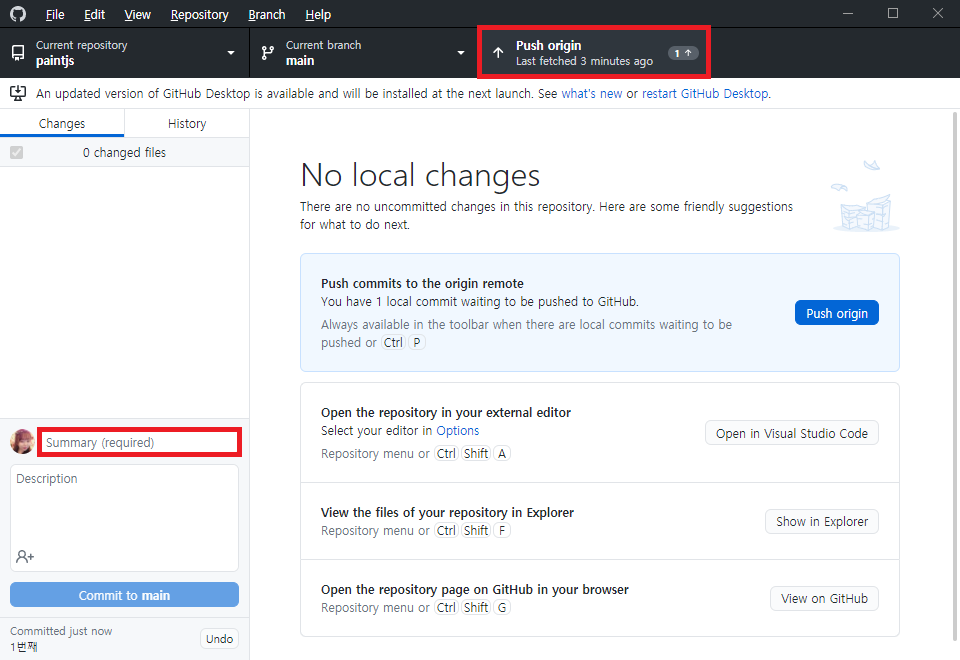This screenshot has width=960, height=660.
Task: Click the repository monitor icon beside paintjs
Action: [x=18, y=53]
